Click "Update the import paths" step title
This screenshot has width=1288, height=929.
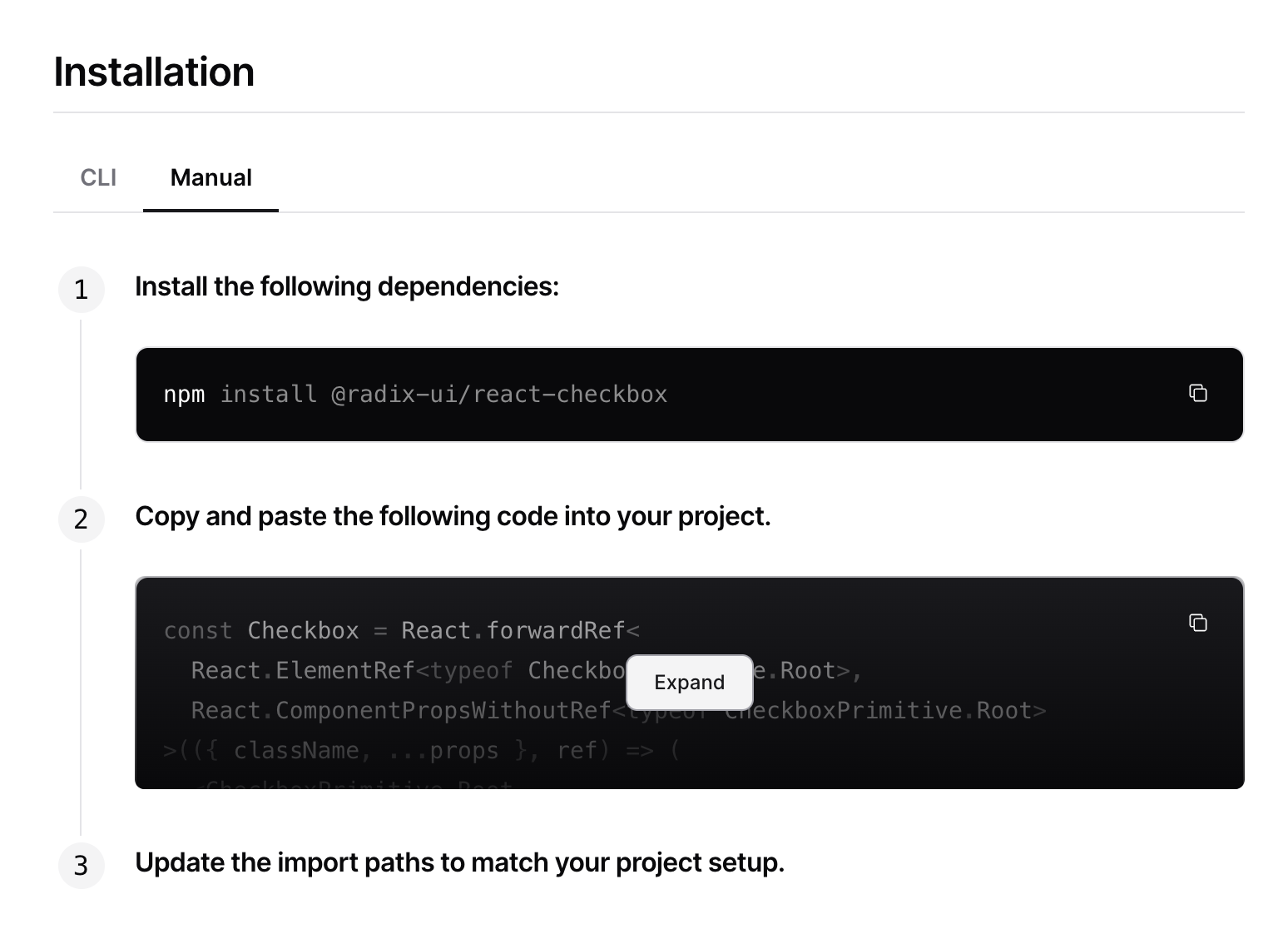tap(459, 862)
